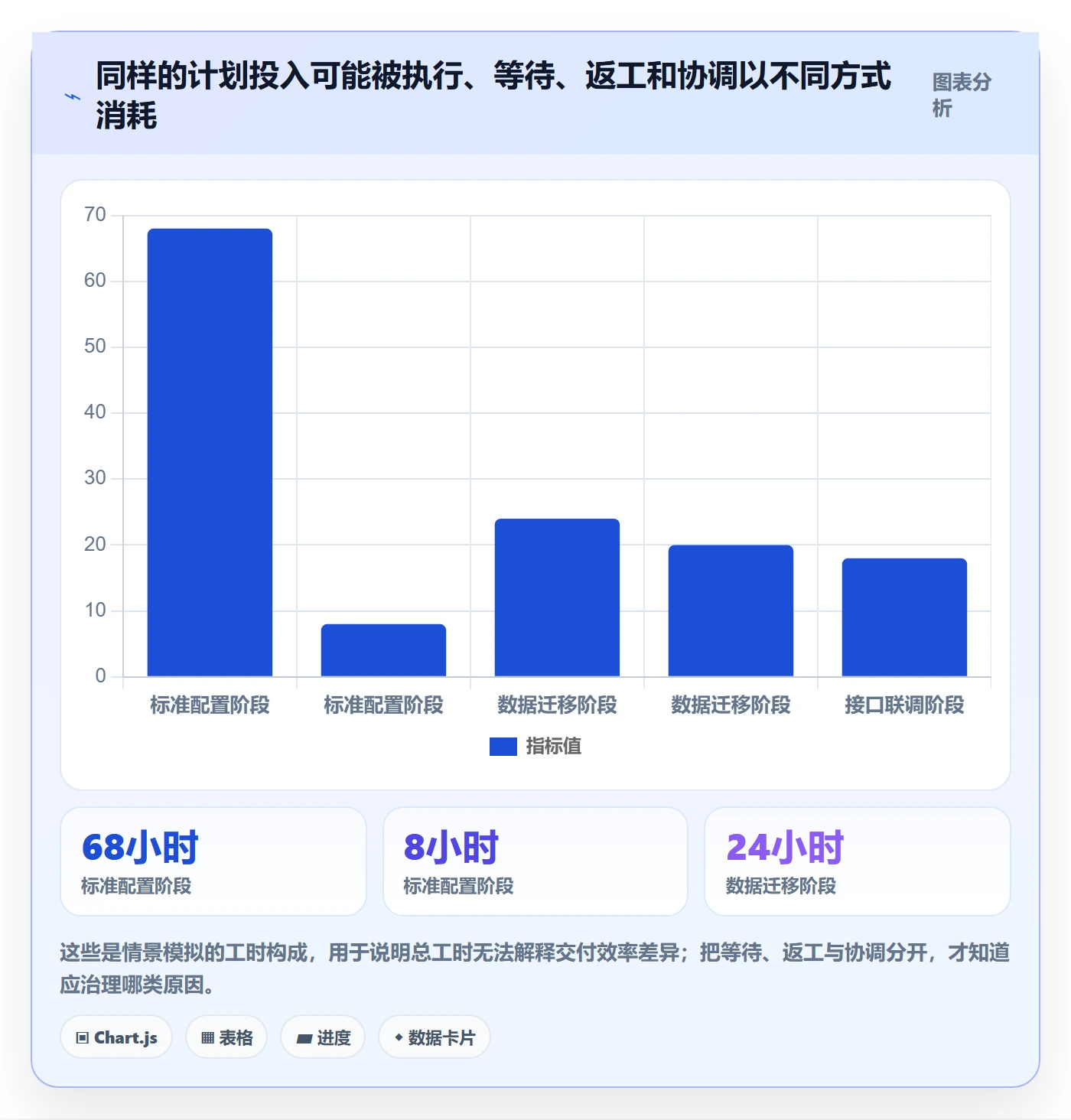This screenshot has width=1071, height=1120.
Task: Click the 0 tick on the y-axis
Action: [100, 676]
